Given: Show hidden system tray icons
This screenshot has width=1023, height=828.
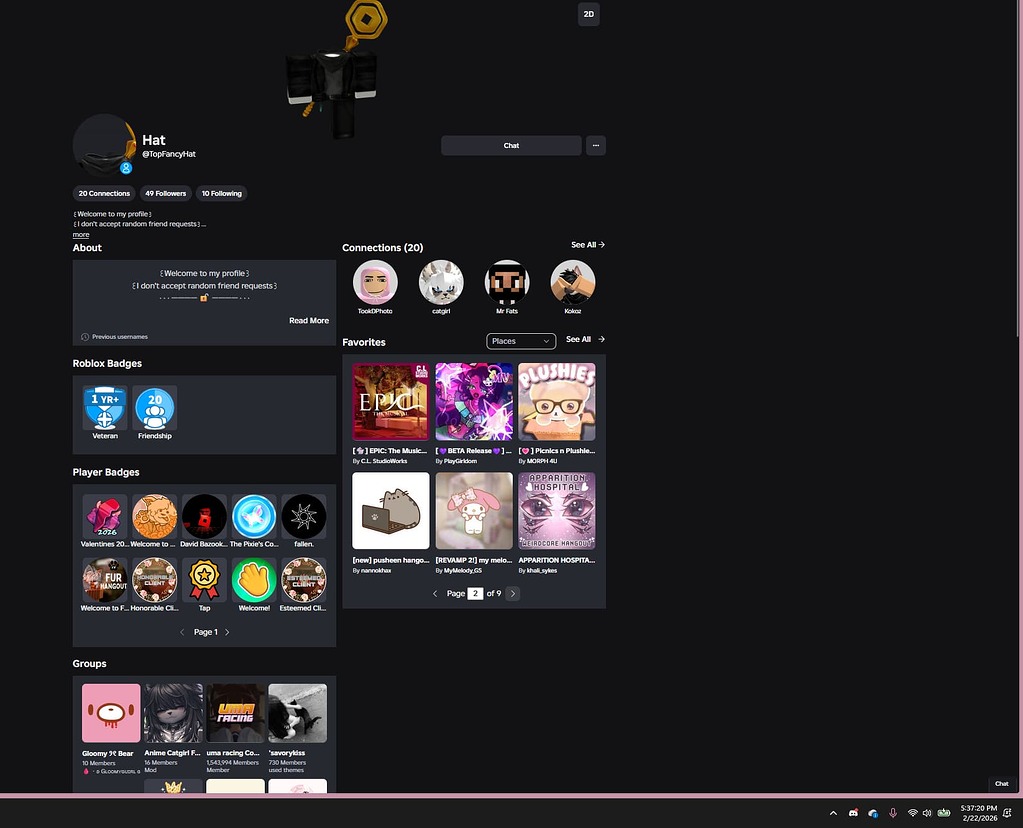Looking at the screenshot, I should (x=833, y=813).
